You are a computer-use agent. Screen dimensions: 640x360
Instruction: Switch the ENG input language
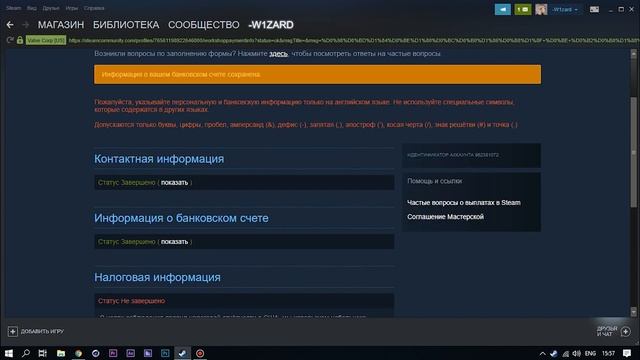590,353
